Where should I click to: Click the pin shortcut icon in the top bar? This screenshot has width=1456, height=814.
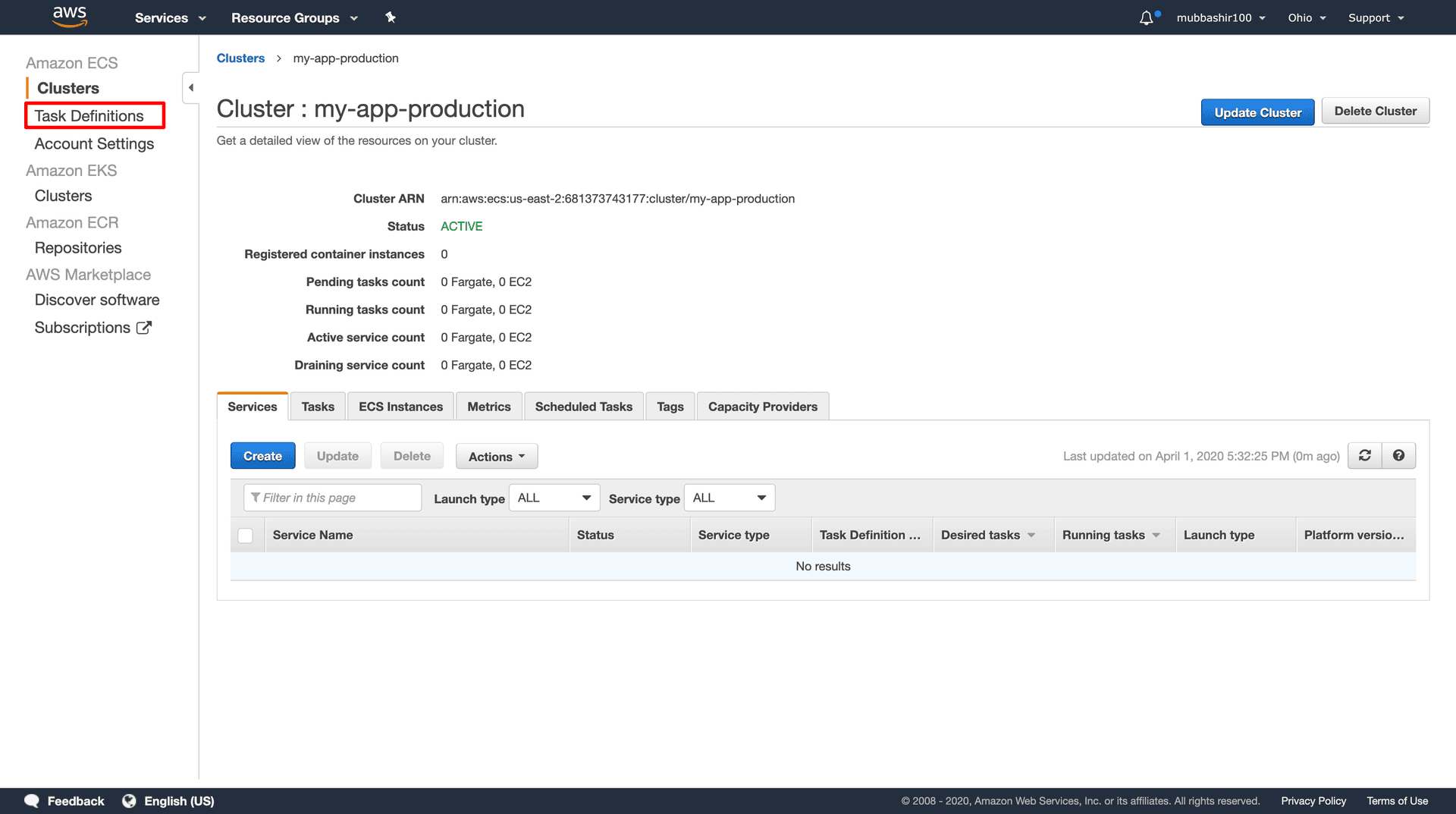point(391,17)
